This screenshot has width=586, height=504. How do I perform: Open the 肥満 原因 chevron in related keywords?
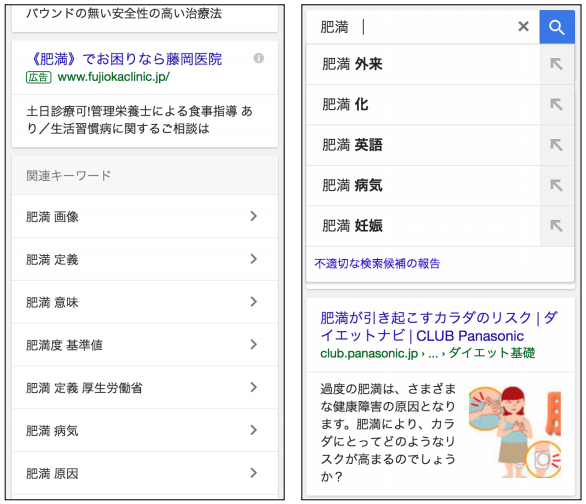(254, 473)
